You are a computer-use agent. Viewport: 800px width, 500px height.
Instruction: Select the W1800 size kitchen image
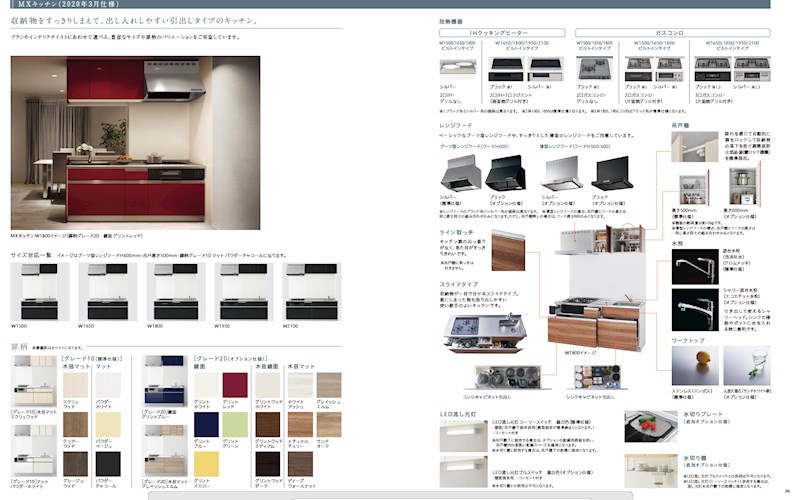(176, 292)
